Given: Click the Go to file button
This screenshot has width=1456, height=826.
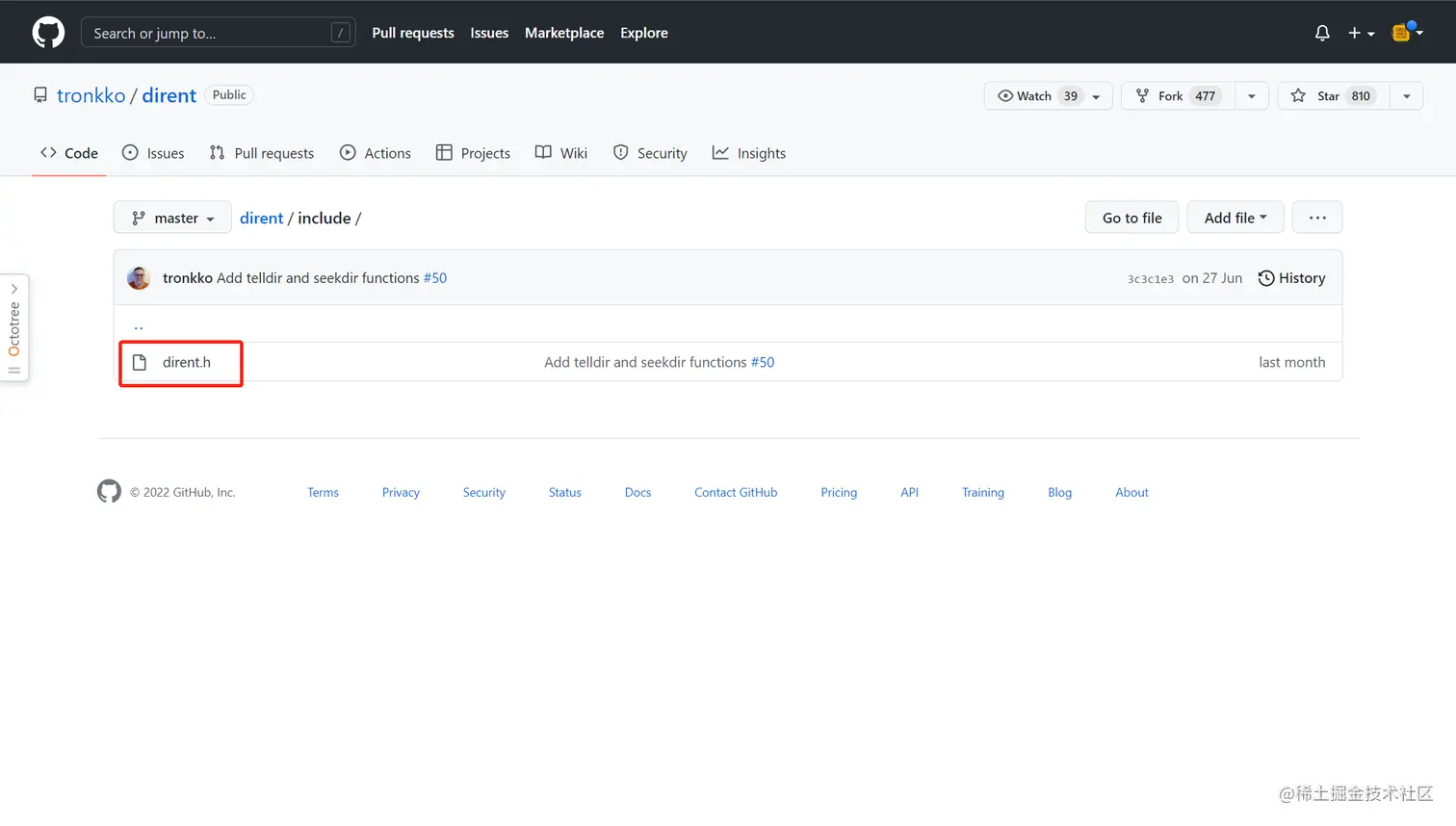Looking at the screenshot, I should [x=1131, y=218].
